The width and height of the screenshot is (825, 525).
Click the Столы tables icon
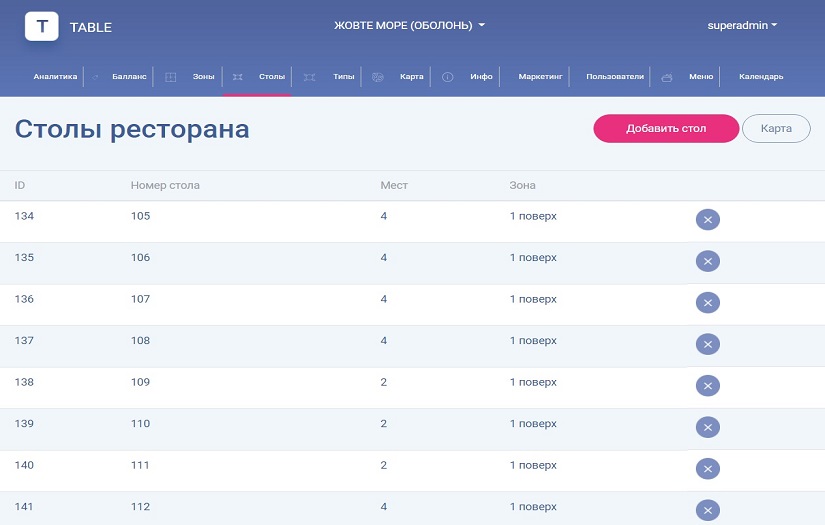[238, 77]
